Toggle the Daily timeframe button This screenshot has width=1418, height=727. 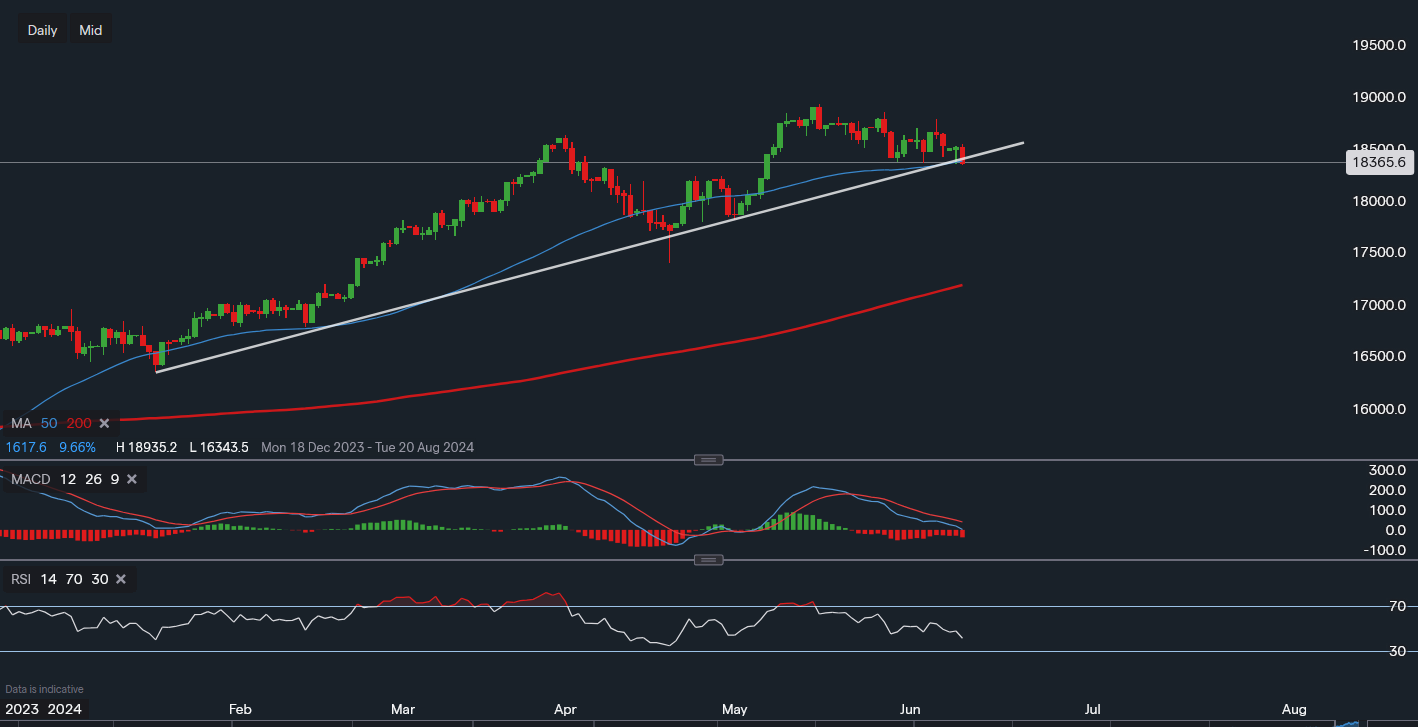[42, 29]
